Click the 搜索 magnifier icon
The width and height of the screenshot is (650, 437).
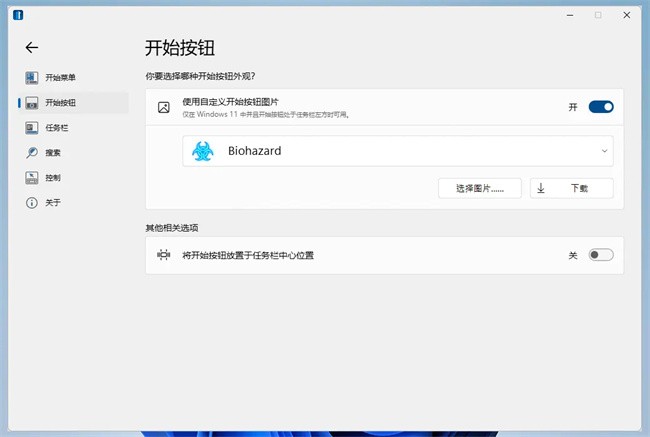tap(32, 153)
